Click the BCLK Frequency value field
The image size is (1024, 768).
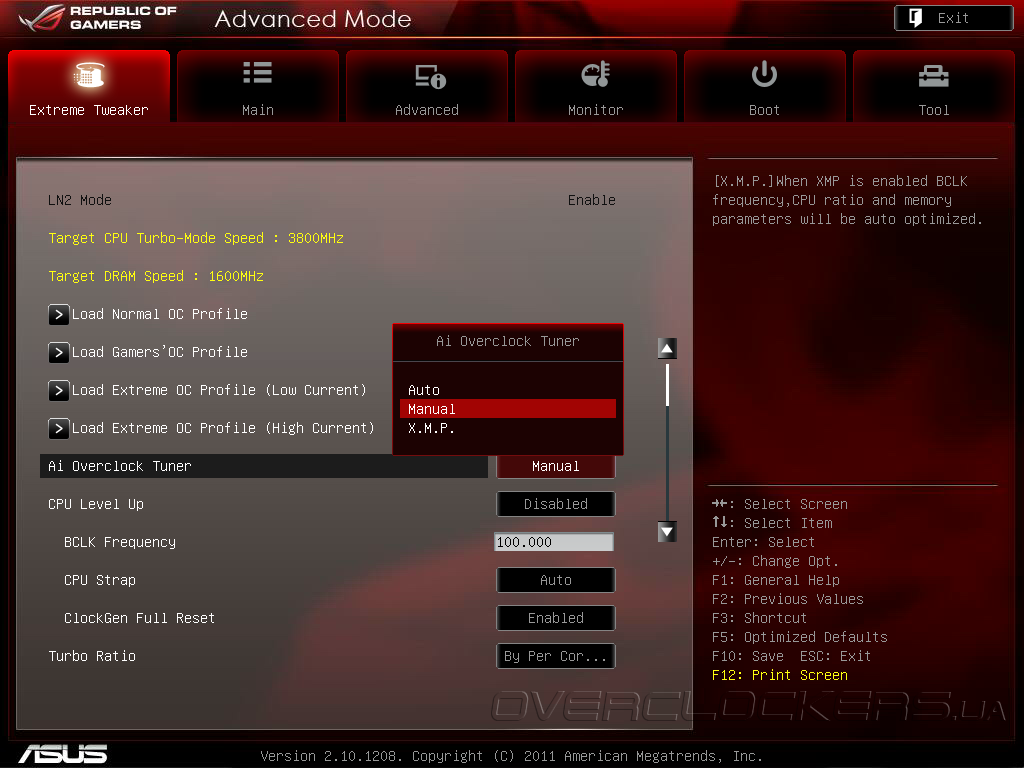554,542
